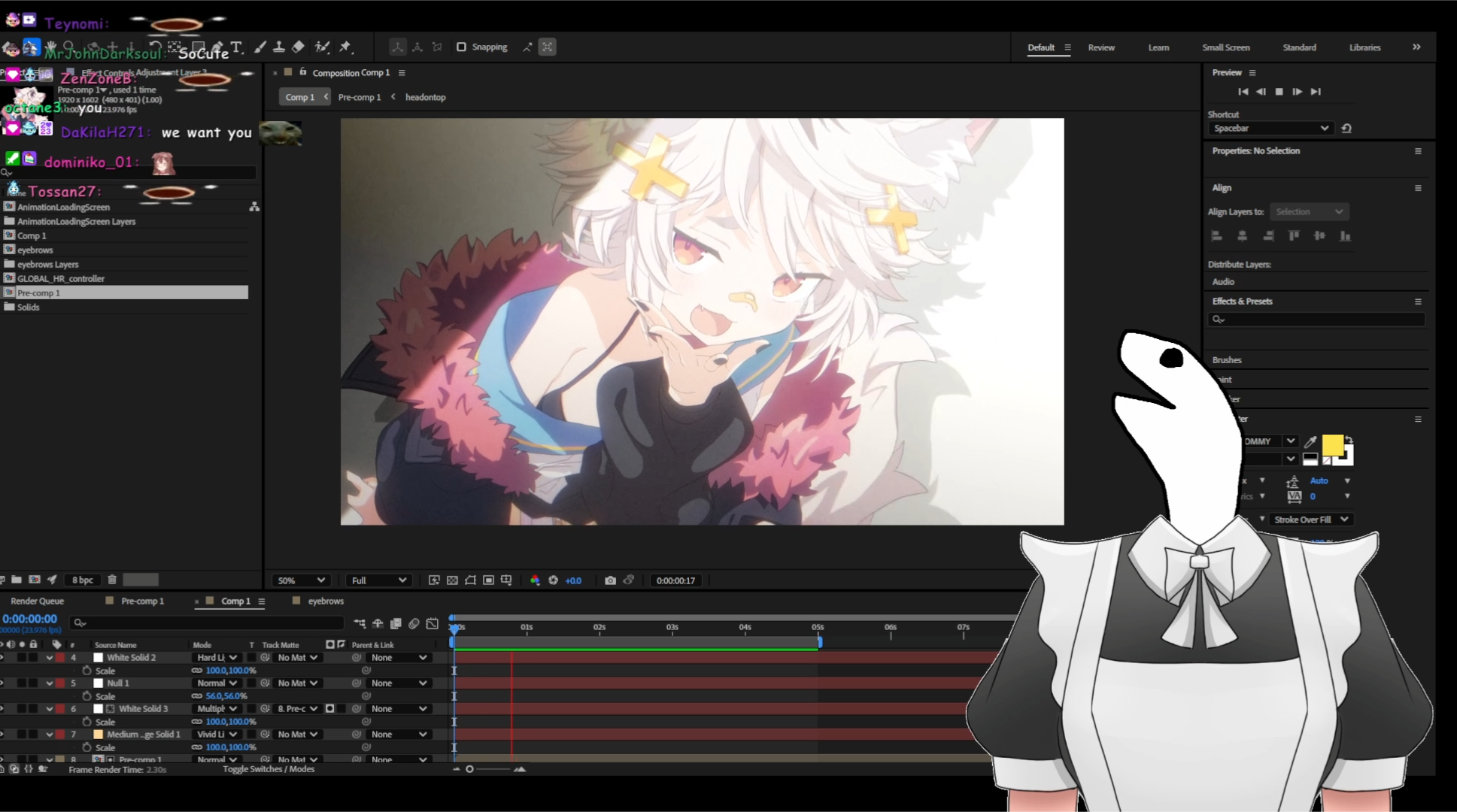This screenshot has width=1457, height=812.
Task: Open the composition mini-flowchart icon
Action: (x=360, y=623)
